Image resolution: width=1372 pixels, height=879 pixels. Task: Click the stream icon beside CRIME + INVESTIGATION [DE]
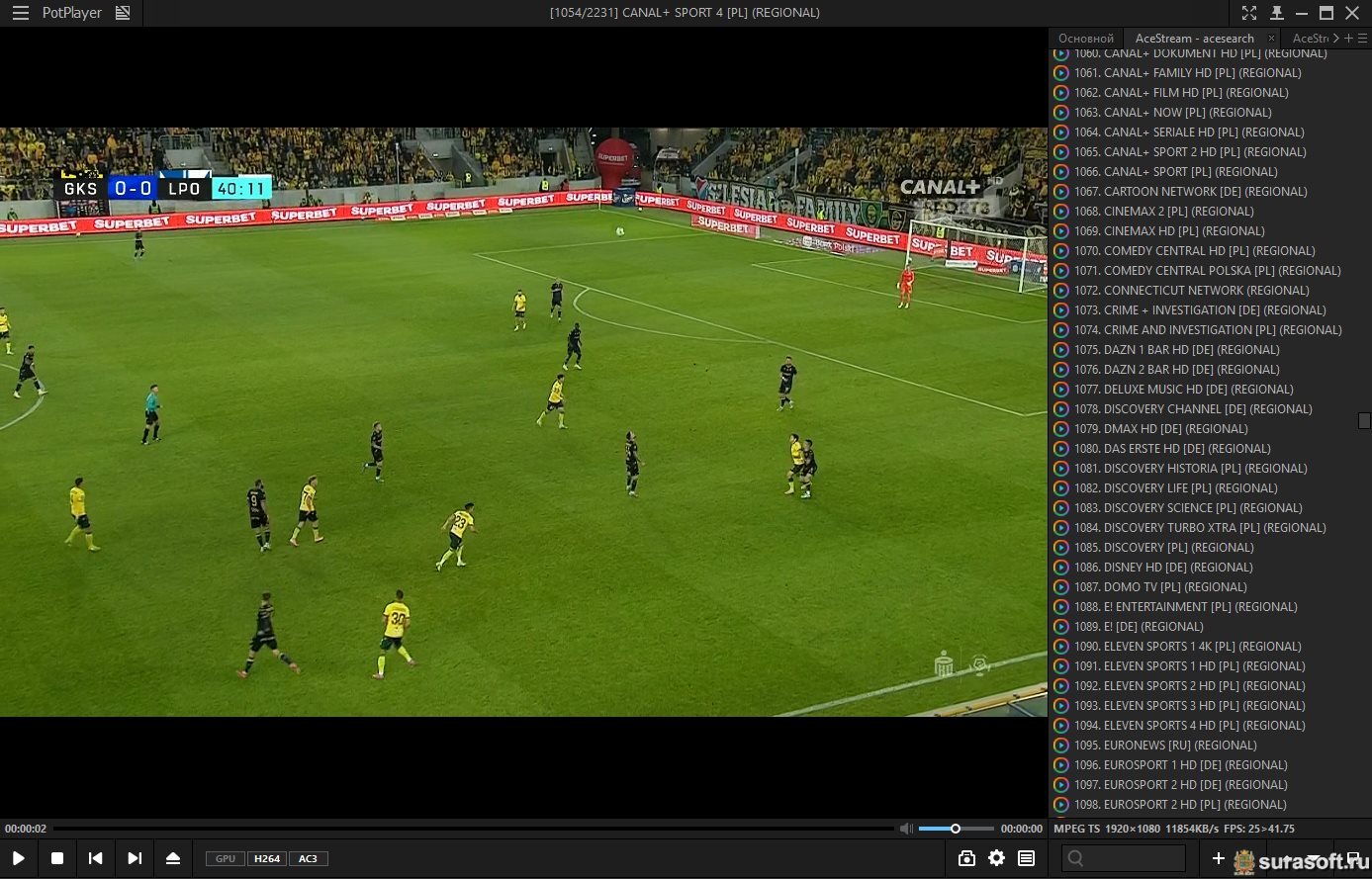tap(1061, 310)
